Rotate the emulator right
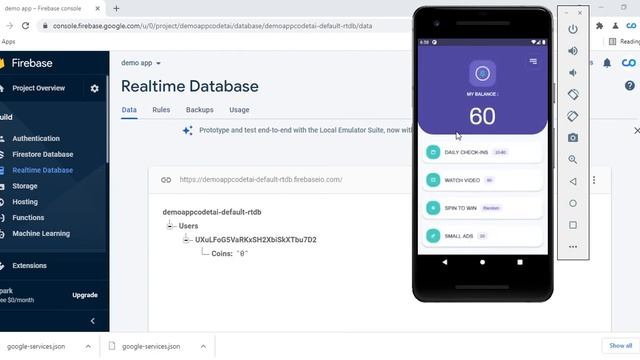Screen dimensions: 640x360 coord(573,116)
